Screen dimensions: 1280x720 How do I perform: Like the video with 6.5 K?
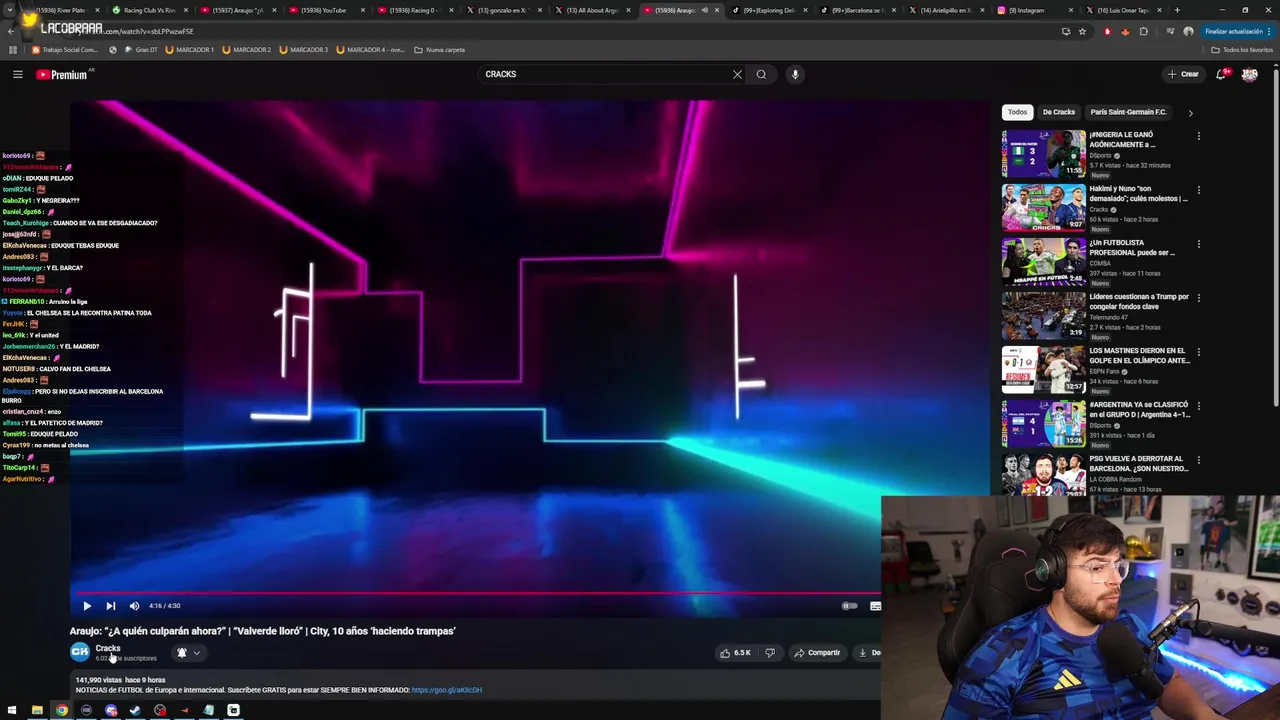point(735,653)
